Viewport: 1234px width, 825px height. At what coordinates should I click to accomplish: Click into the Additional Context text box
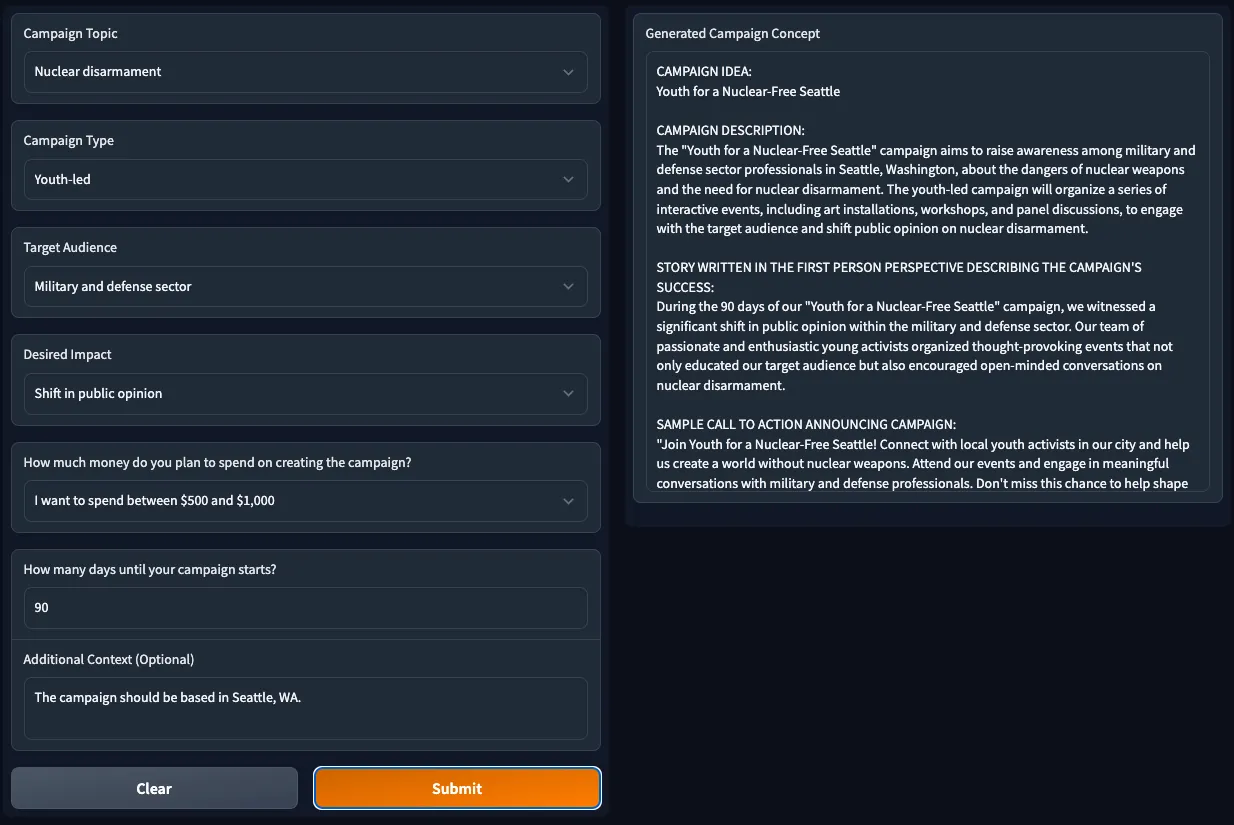pos(305,708)
